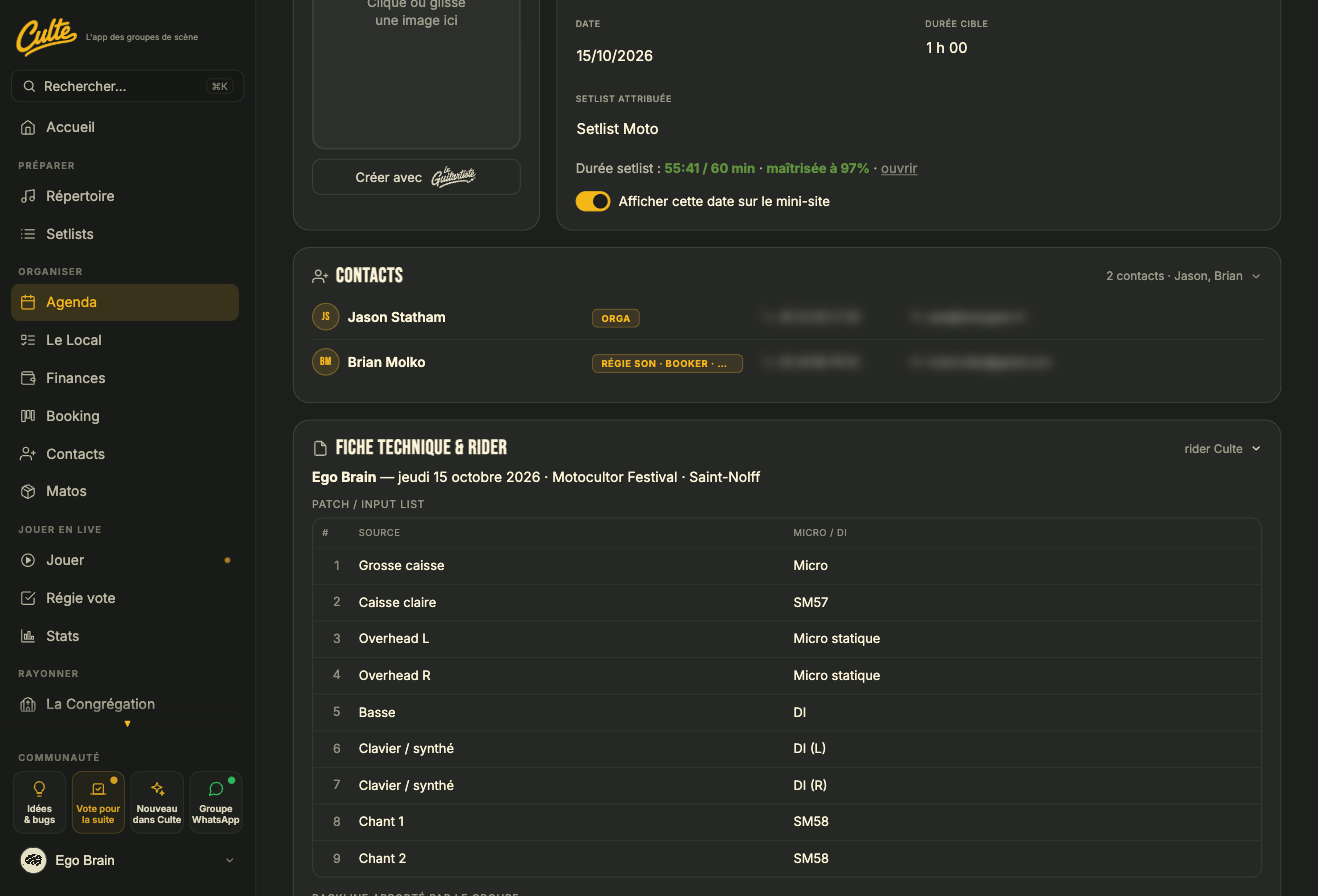
Task: Open Vote pour la suite tile
Action: (x=98, y=802)
